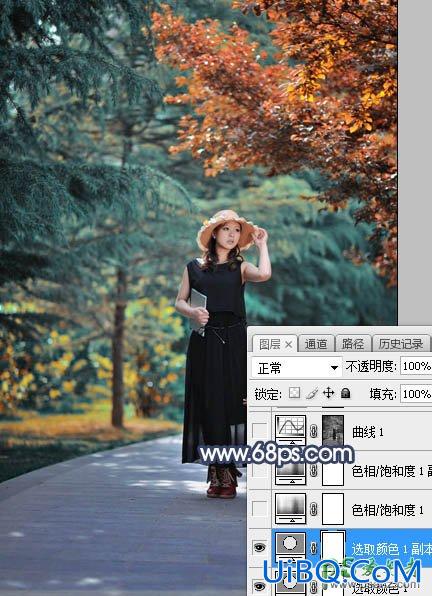The height and width of the screenshot is (596, 432).
Task: Click the 色相/饱和度 1 副本 mask link icon
Action: click(313, 471)
